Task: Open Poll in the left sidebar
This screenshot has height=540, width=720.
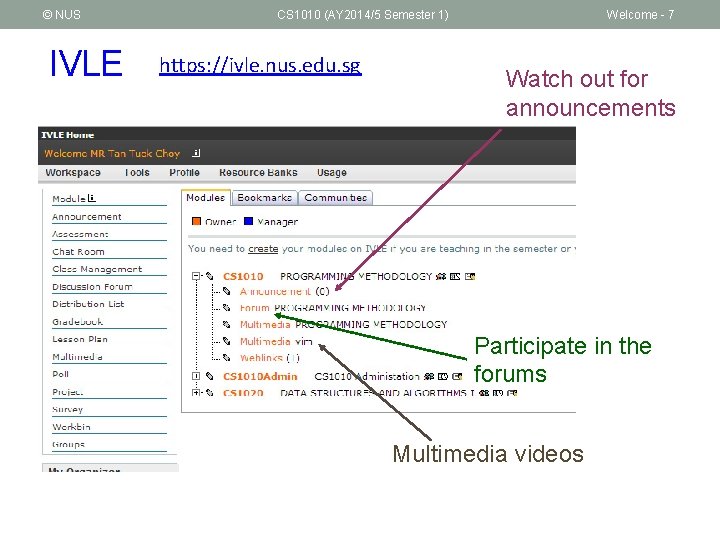Action: click(x=61, y=374)
